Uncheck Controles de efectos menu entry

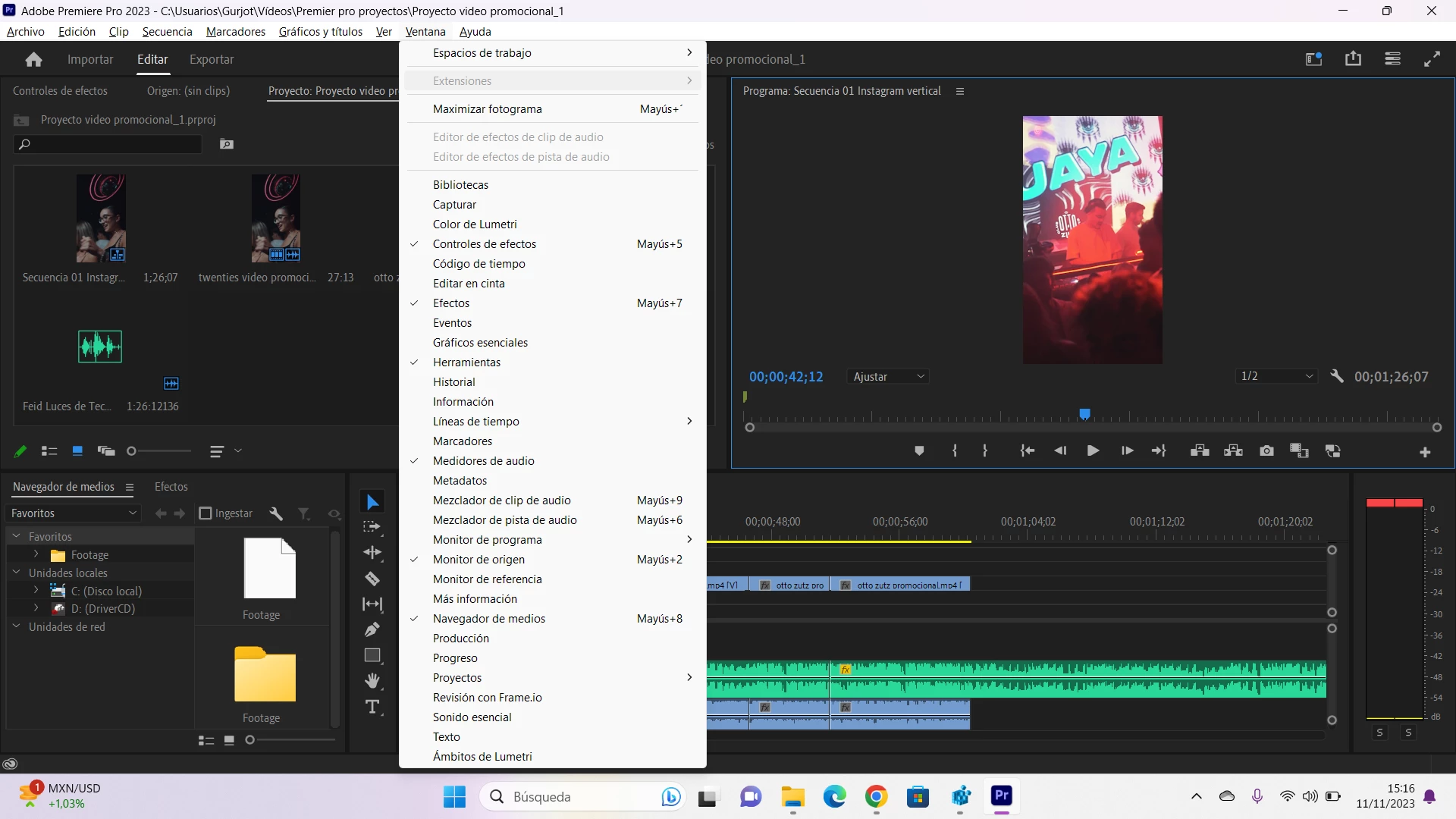click(484, 244)
